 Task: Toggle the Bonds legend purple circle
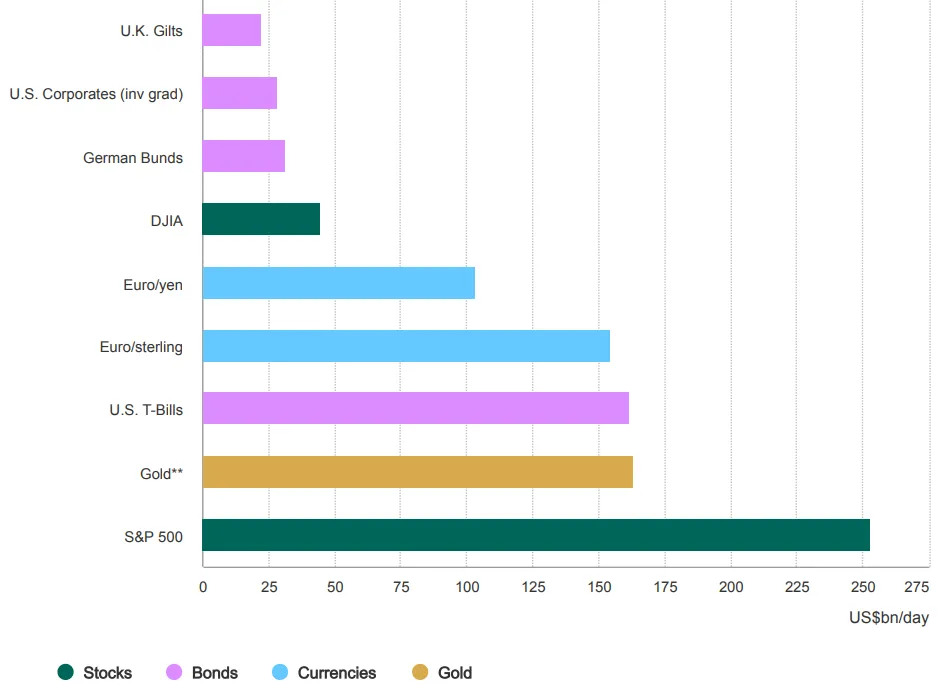point(174,673)
